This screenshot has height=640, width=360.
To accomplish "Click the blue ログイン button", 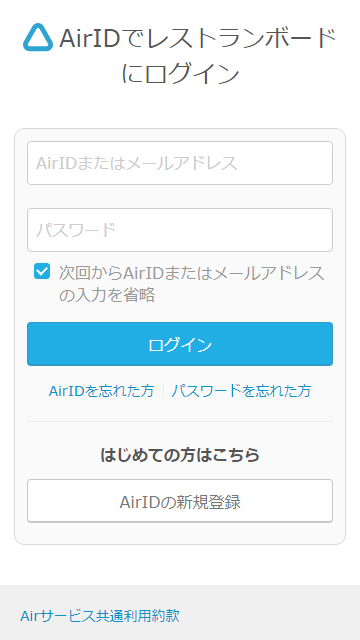I will (180, 344).
